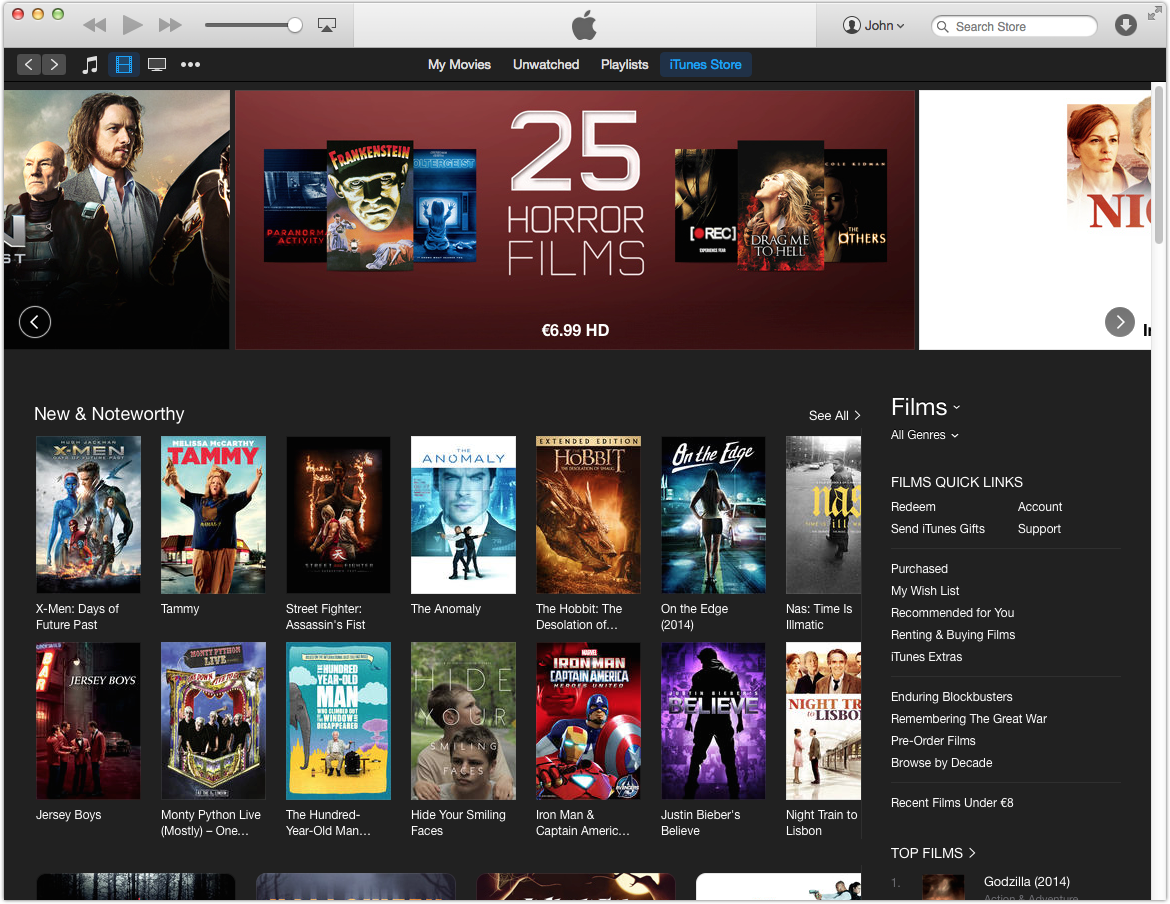Open the Unwatched tab
1170x904 pixels.
545,65
